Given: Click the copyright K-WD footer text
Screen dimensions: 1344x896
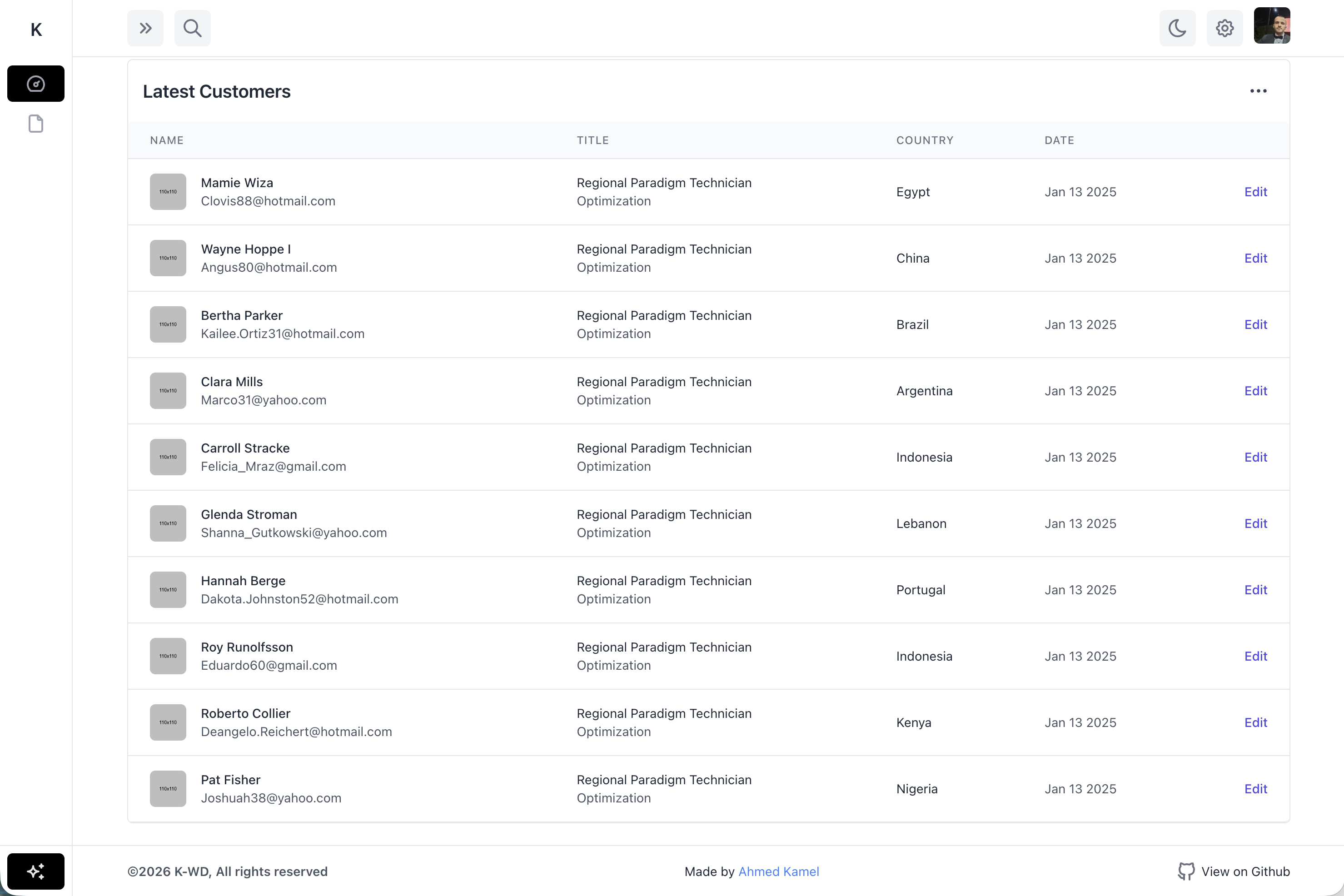Looking at the screenshot, I should 228,871.
